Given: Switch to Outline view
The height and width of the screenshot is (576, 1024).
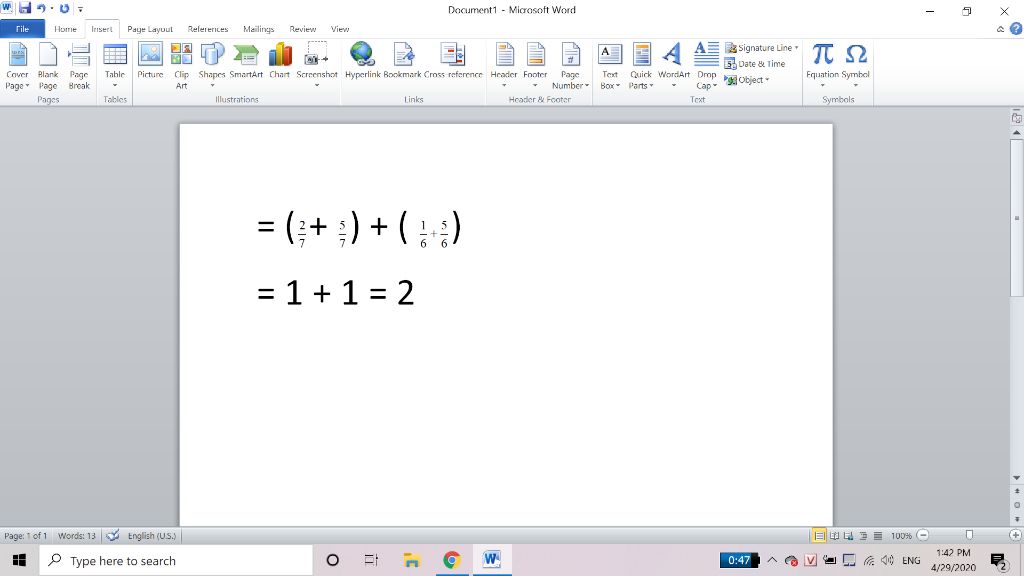Looking at the screenshot, I should (x=863, y=536).
